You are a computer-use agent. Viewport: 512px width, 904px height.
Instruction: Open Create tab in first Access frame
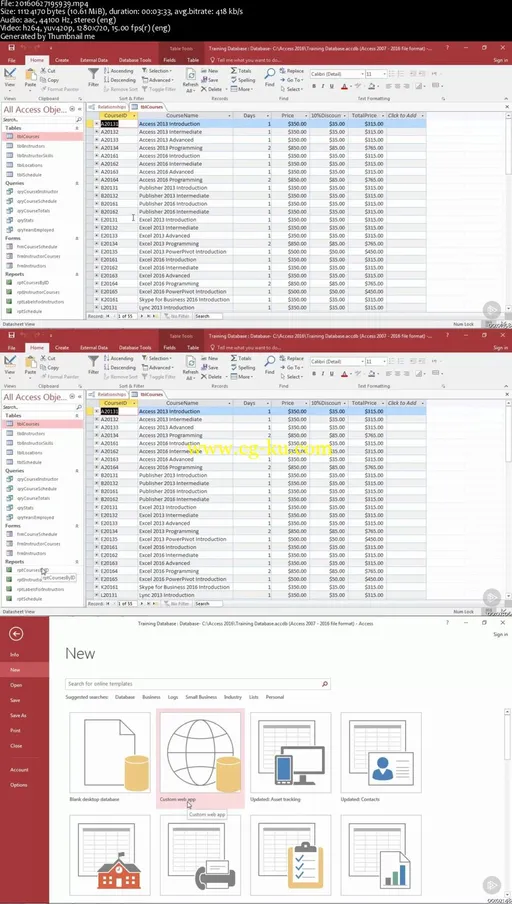click(x=62, y=60)
